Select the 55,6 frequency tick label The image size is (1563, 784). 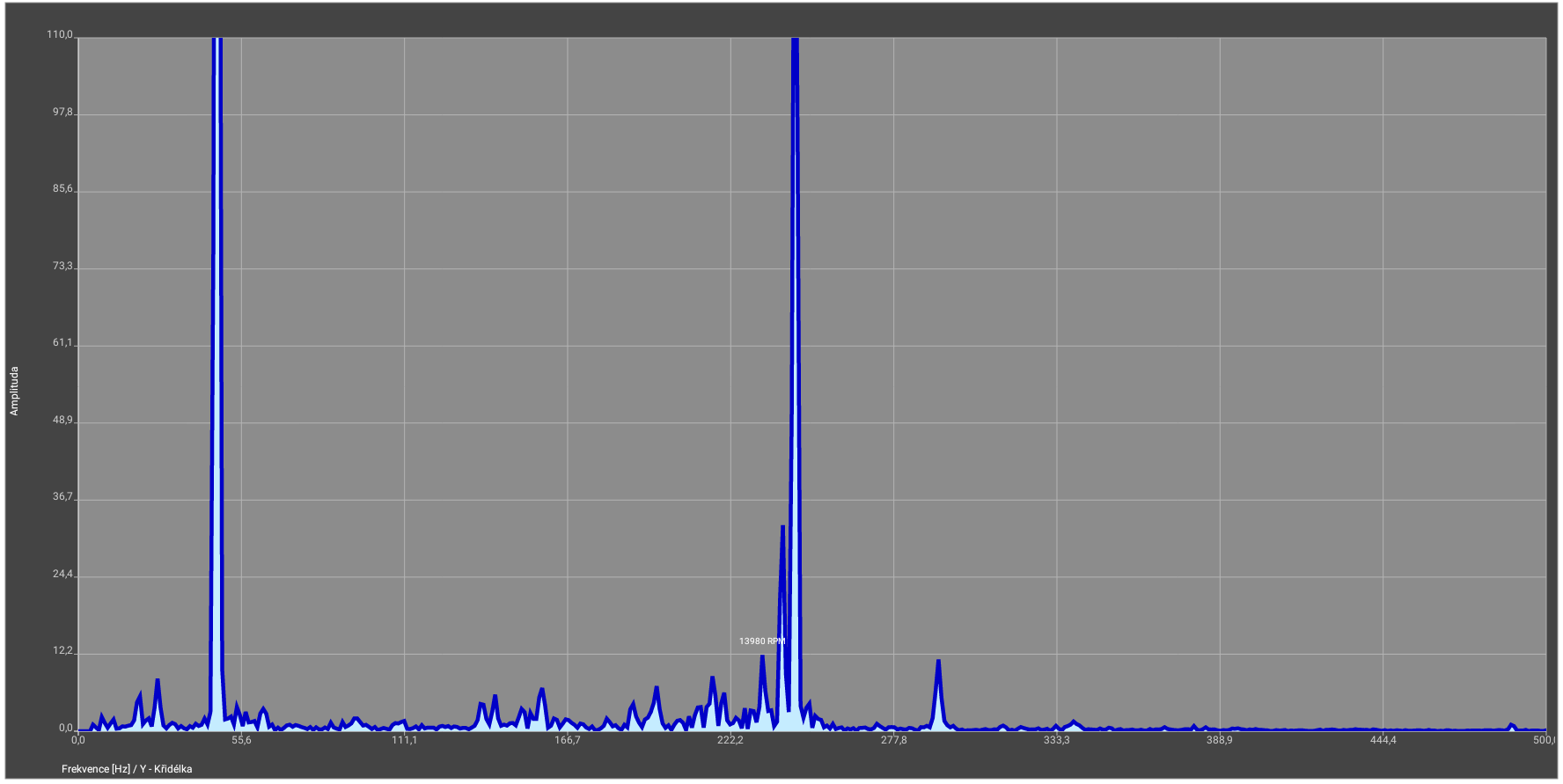pyautogui.click(x=241, y=740)
